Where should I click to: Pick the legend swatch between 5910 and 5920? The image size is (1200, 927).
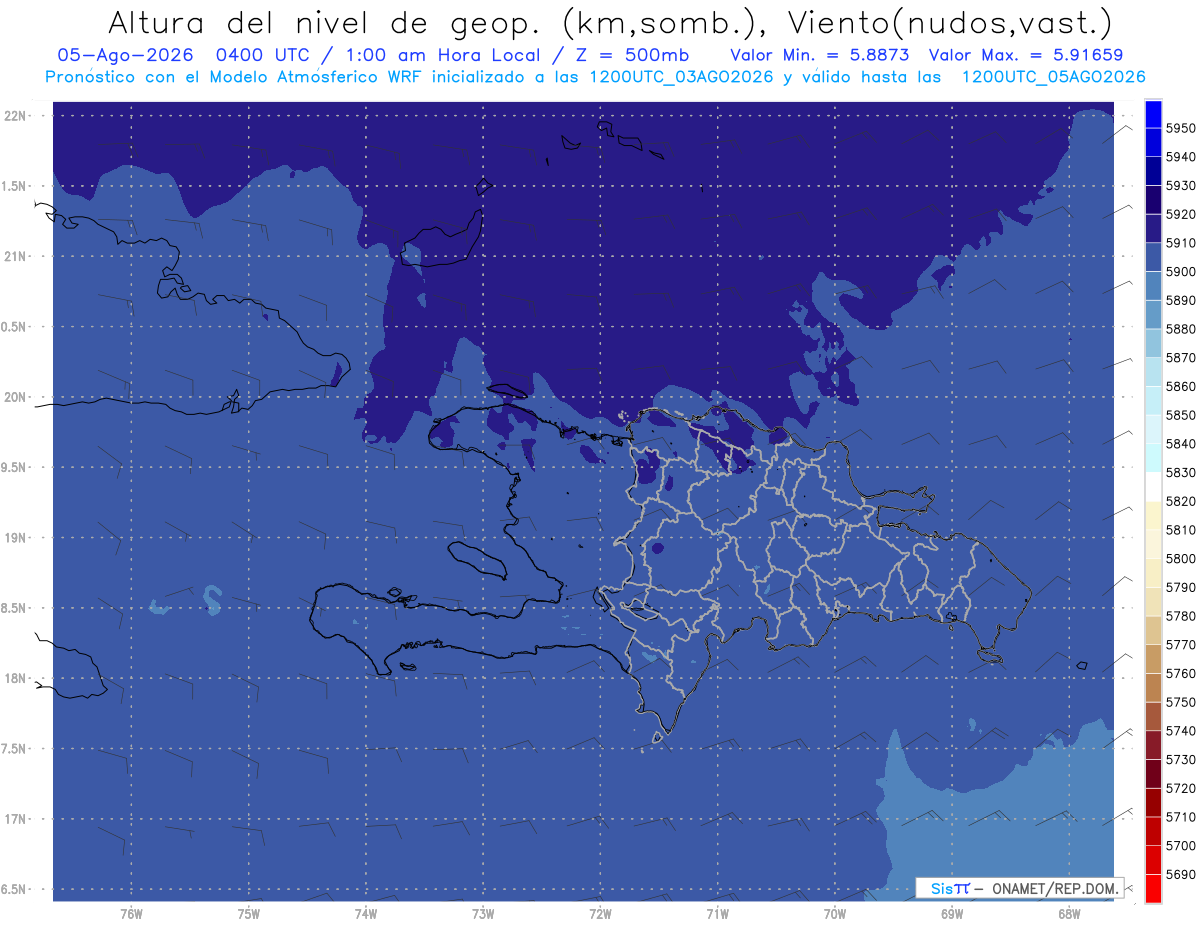point(1153,228)
